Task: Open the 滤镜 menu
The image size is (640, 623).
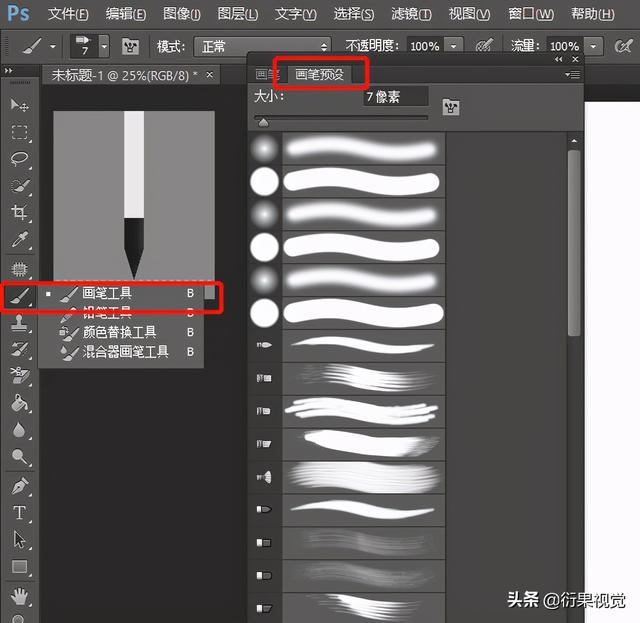Action: 411,14
